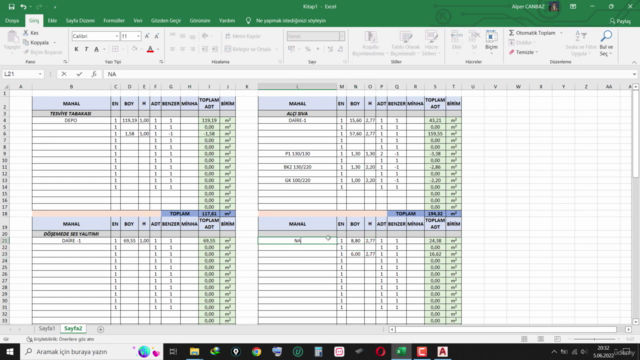Open font color dropdown arrow

point(158,49)
